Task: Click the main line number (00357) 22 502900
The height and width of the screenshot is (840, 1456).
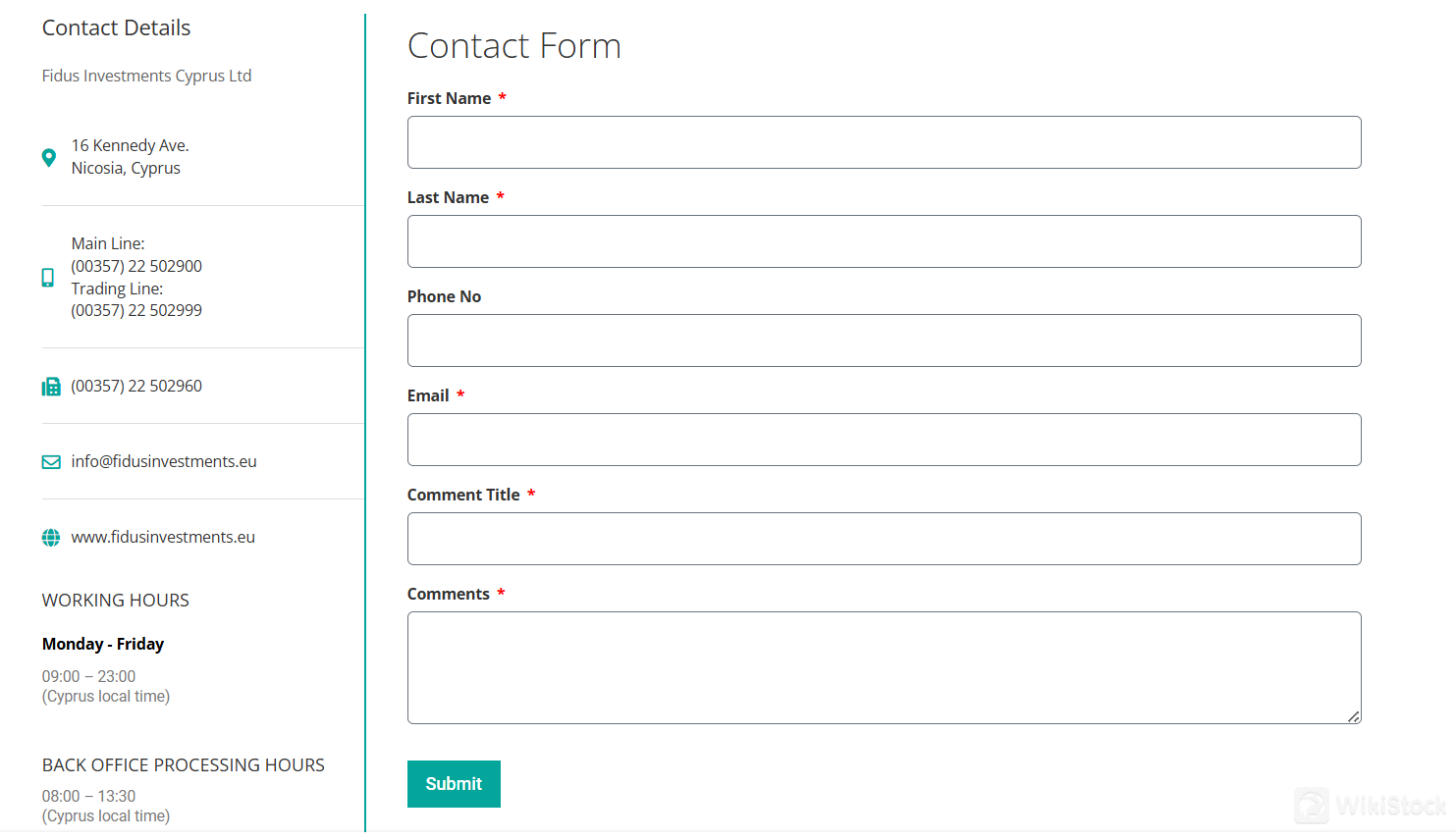Action: [x=136, y=266]
